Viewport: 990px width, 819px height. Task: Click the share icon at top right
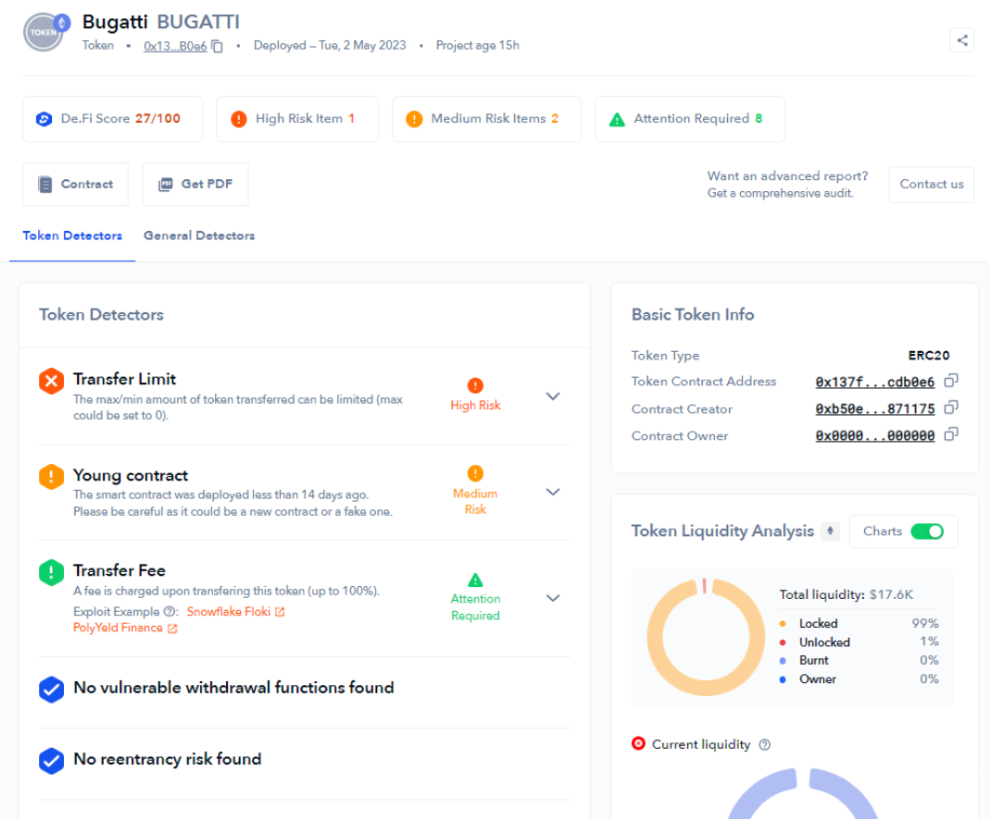[962, 40]
